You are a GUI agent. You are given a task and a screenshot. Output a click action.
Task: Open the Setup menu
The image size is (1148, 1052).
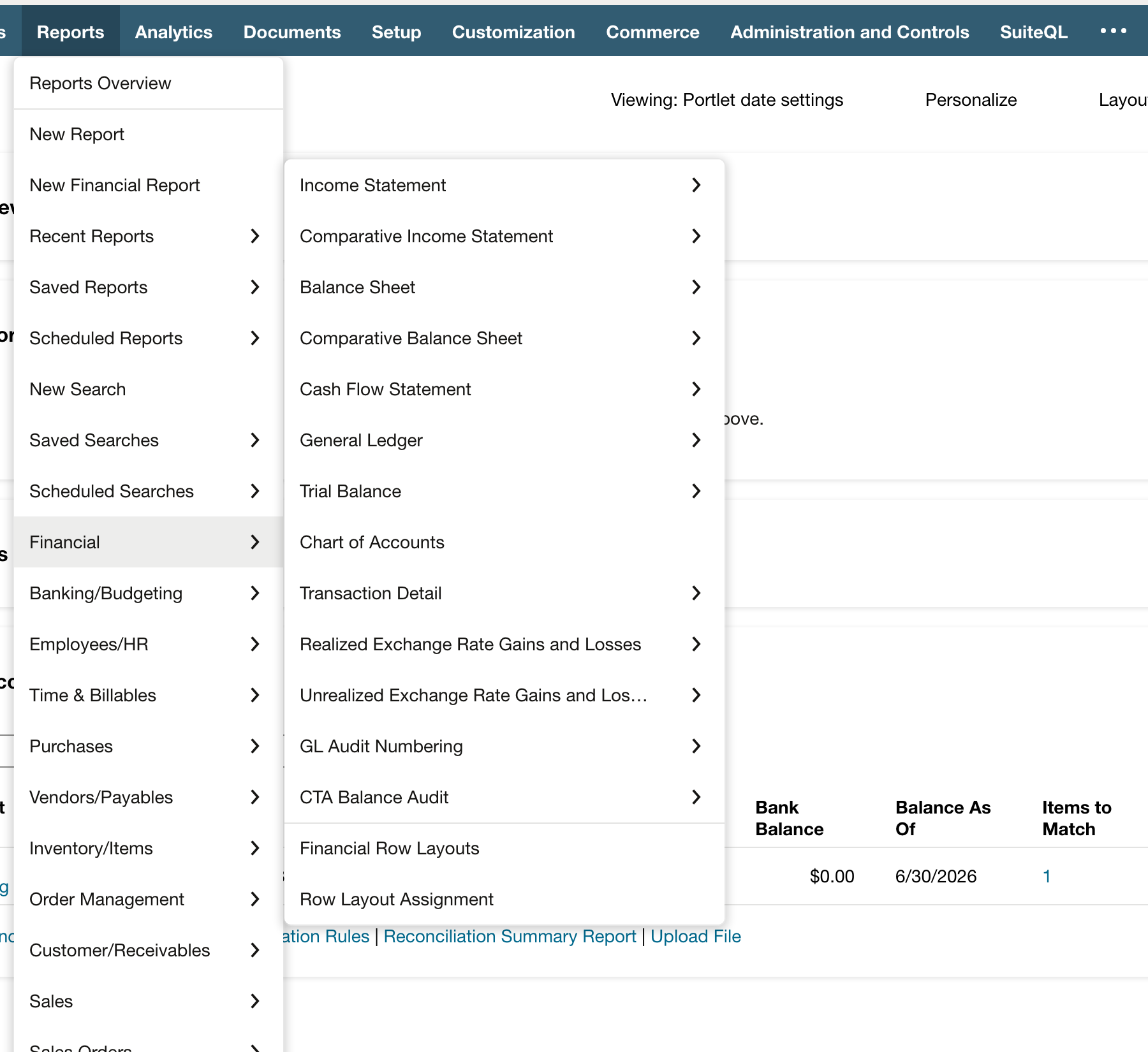[x=396, y=32]
